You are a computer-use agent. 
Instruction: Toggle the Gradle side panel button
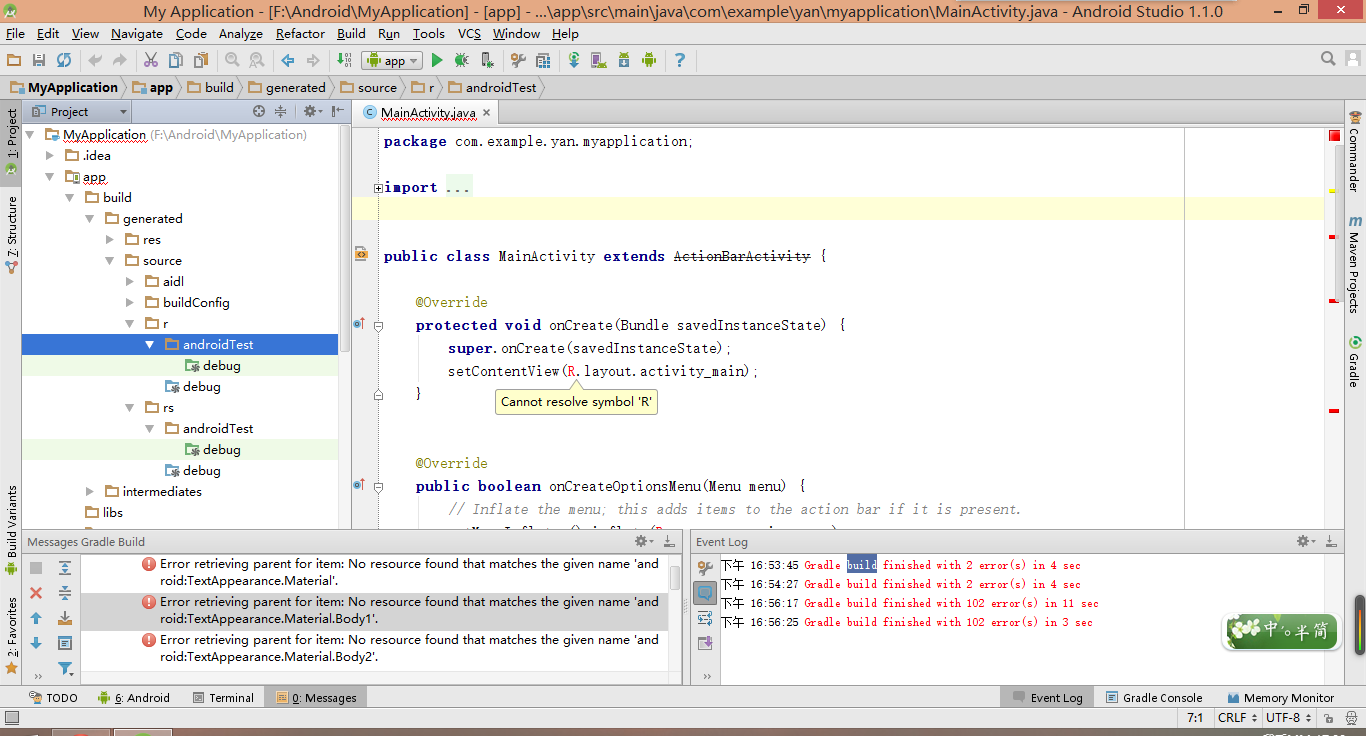(x=1355, y=361)
